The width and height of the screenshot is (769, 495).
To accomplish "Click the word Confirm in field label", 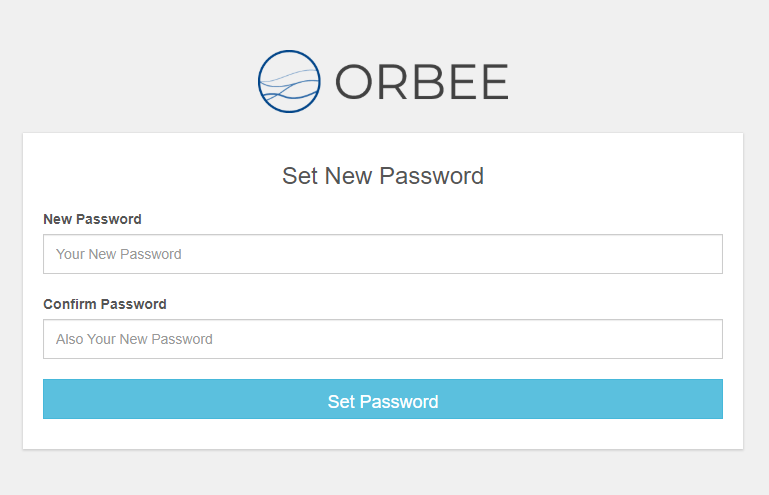I will [70, 304].
